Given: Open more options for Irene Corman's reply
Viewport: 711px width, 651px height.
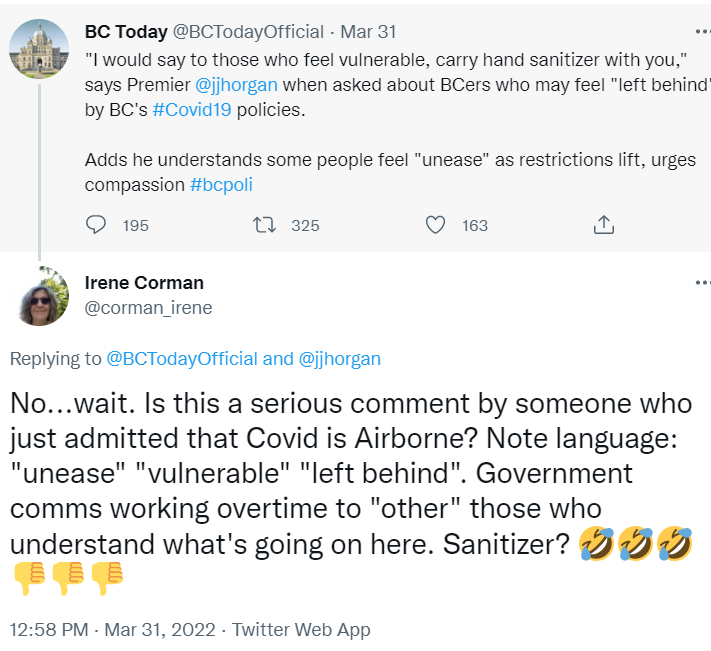Looking at the screenshot, I should 702,283.
